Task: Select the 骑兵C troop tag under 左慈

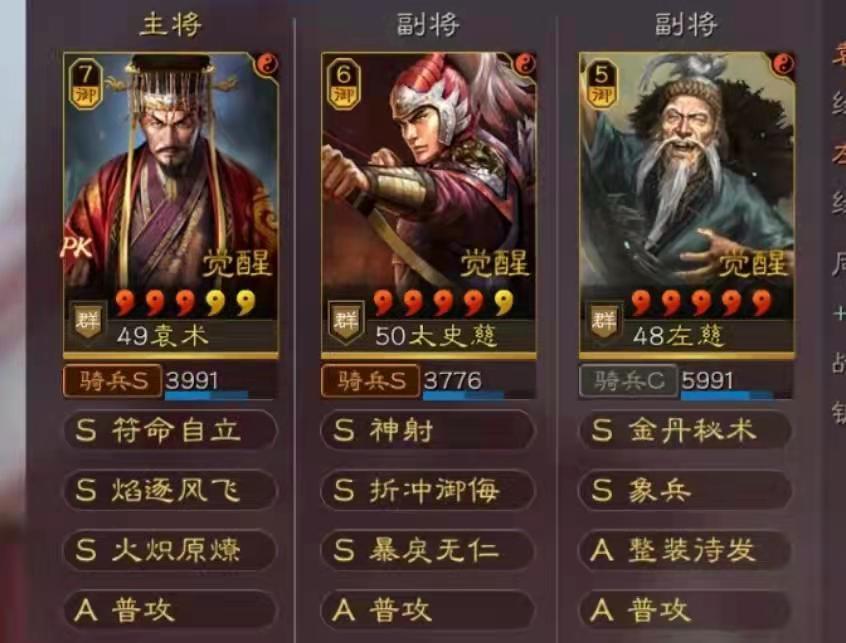Action: click(629, 381)
